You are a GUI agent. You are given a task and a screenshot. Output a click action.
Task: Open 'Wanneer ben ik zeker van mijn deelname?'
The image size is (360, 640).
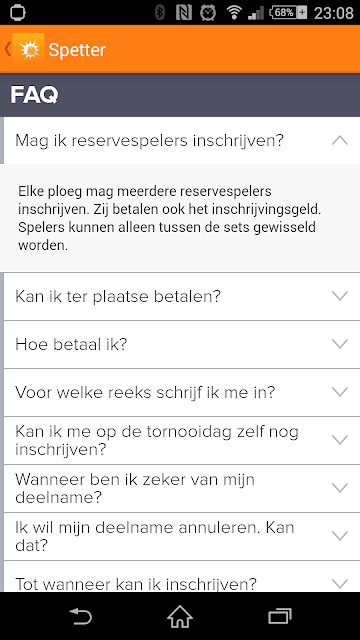[x=182, y=488]
